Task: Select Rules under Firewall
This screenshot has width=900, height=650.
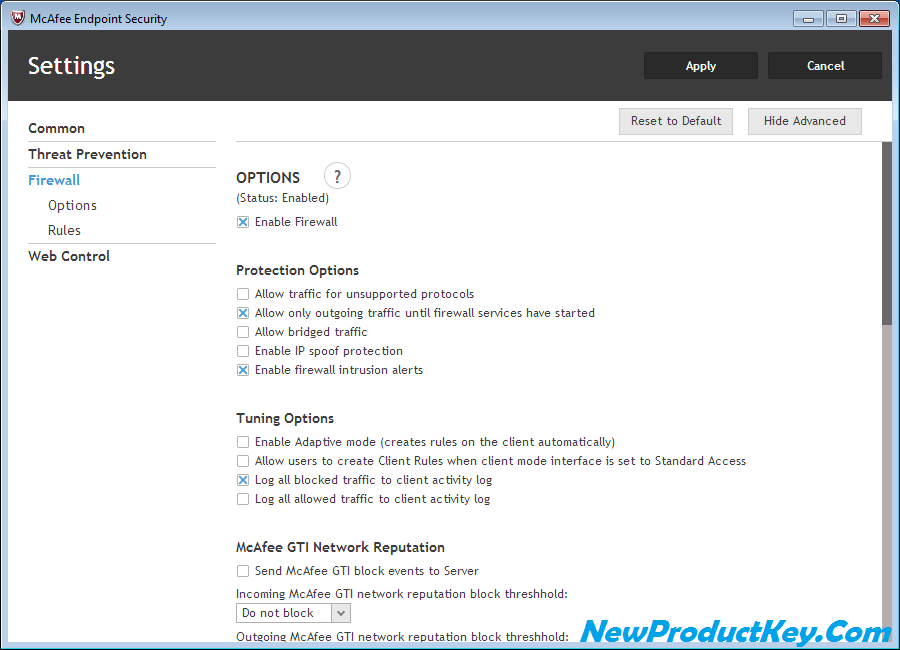Action: tap(64, 230)
